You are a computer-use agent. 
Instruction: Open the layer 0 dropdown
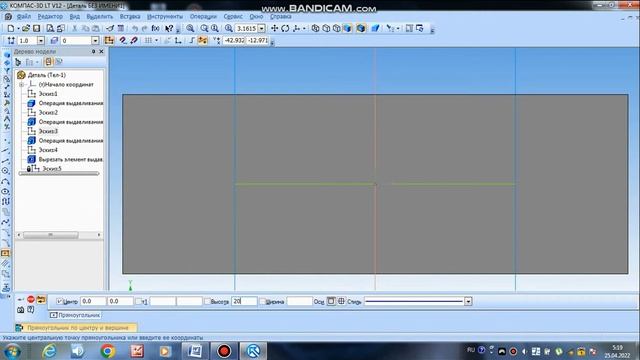pyautogui.click(x=95, y=40)
